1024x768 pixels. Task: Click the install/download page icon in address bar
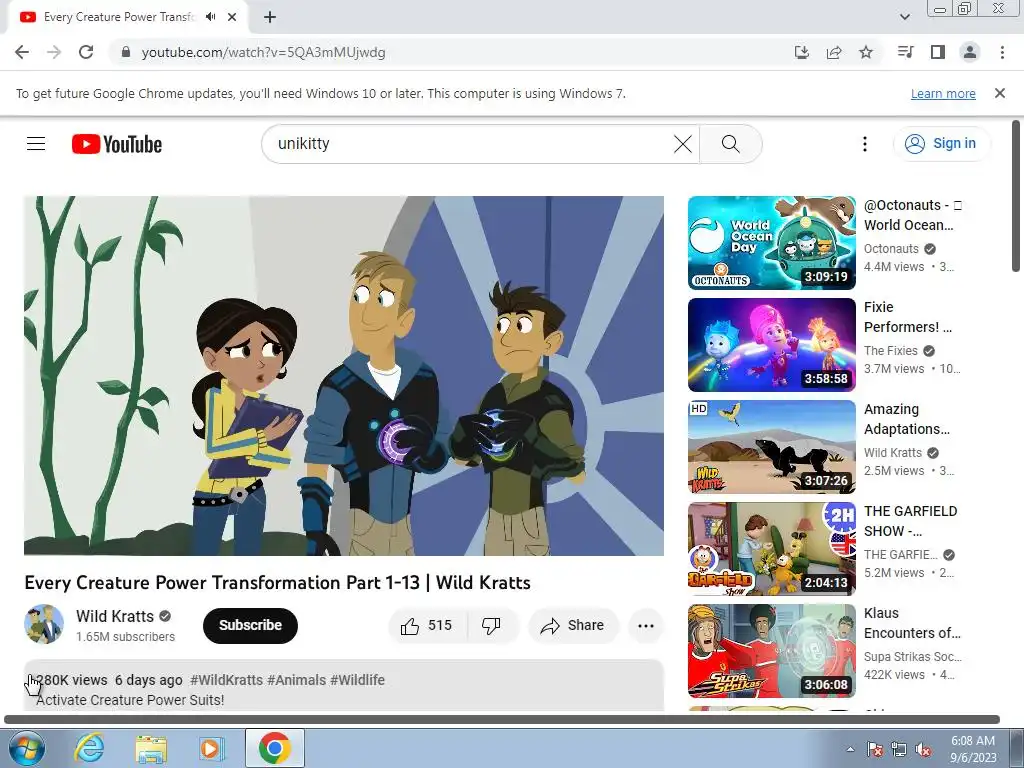coord(802,52)
